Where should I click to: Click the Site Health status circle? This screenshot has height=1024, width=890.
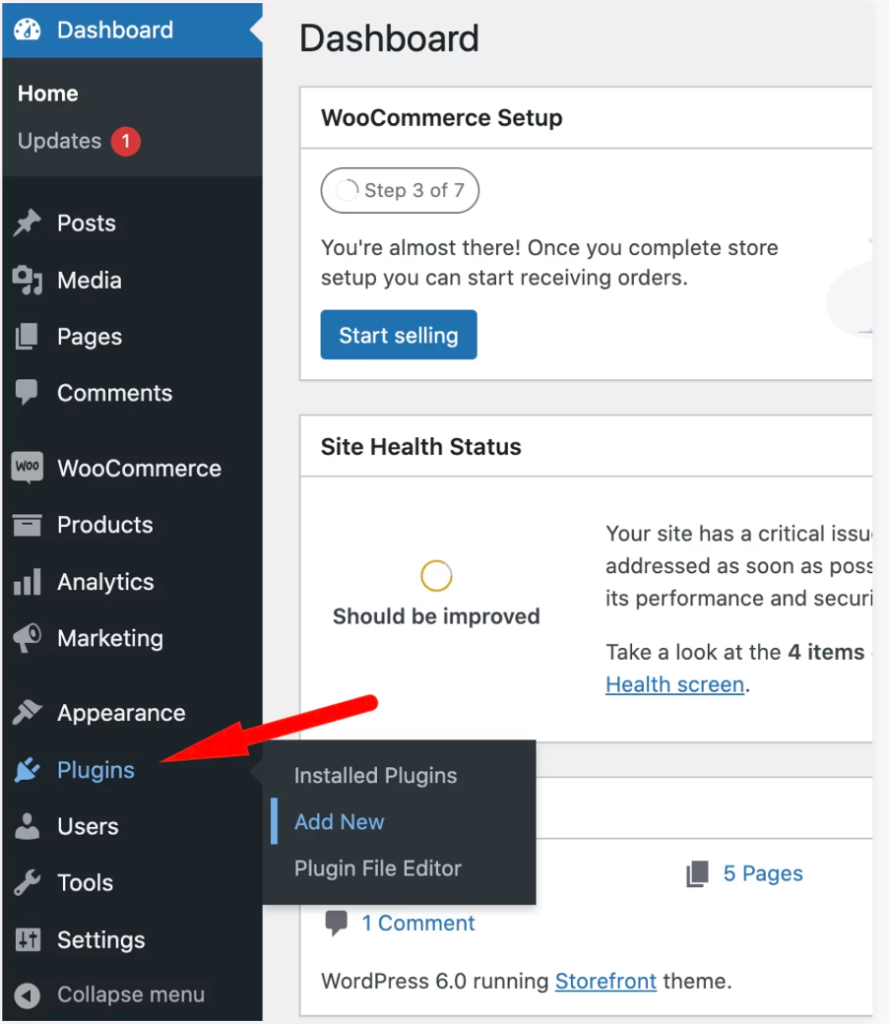tap(436, 575)
